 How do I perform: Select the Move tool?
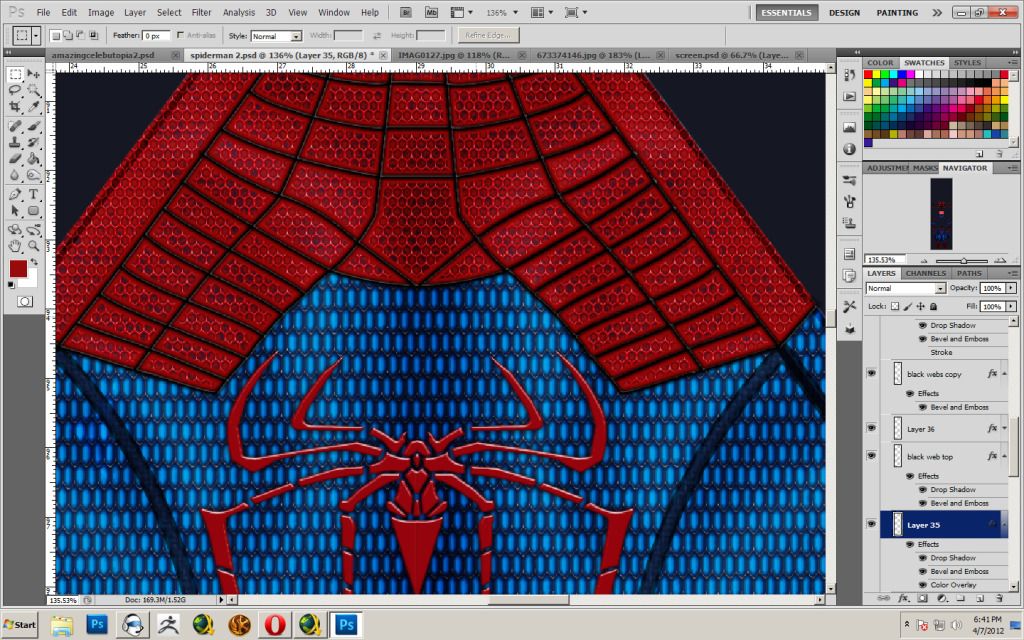(33, 74)
